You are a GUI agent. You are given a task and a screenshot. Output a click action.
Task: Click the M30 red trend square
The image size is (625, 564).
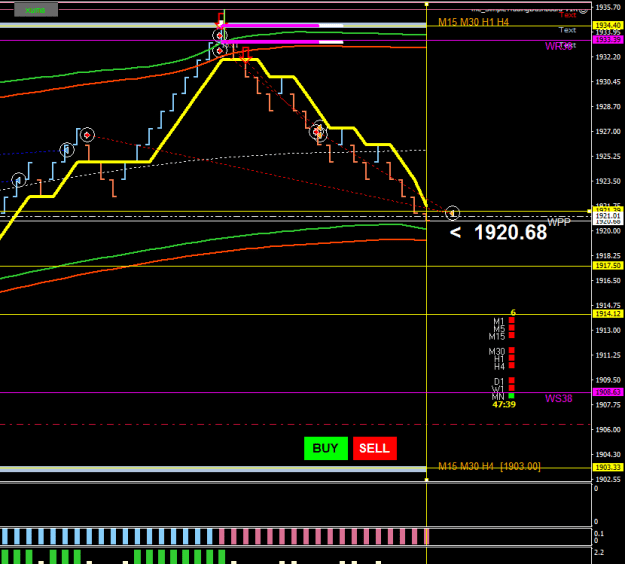(x=512, y=350)
